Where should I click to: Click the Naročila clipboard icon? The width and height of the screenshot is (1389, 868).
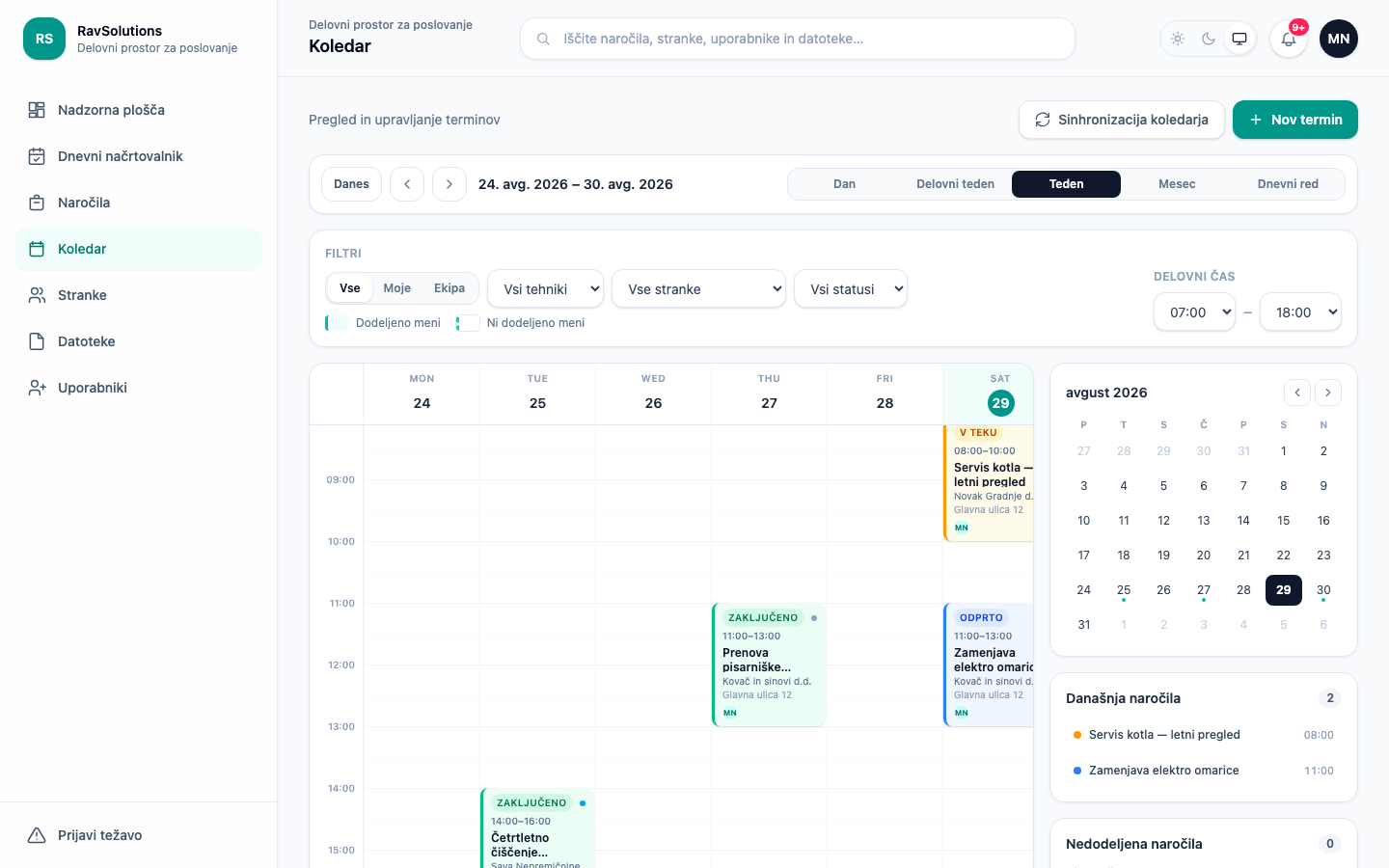pos(37,203)
